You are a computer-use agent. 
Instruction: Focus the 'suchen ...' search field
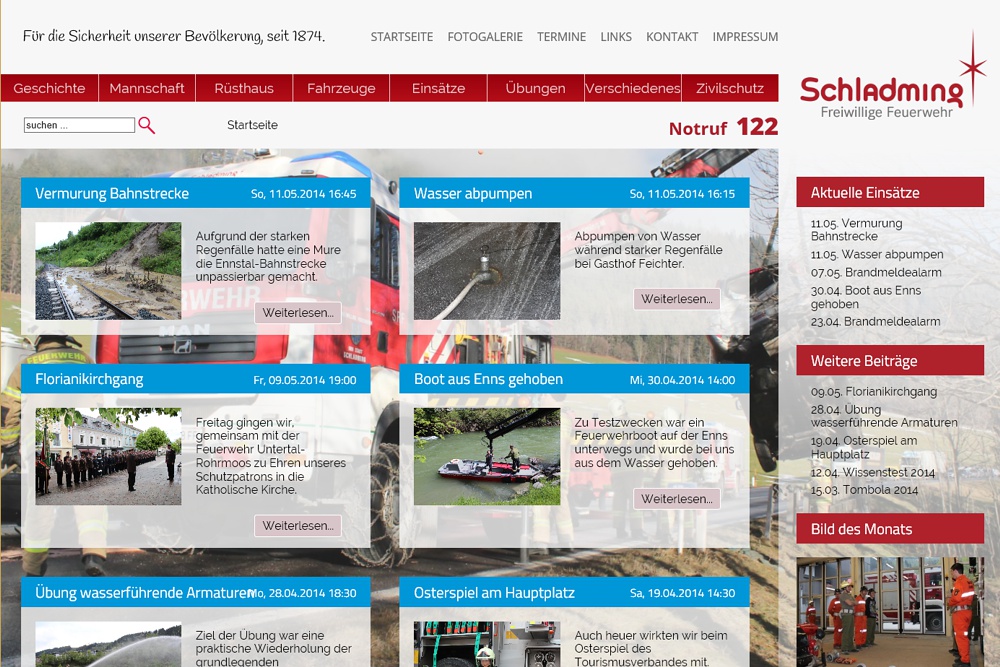click(79, 125)
